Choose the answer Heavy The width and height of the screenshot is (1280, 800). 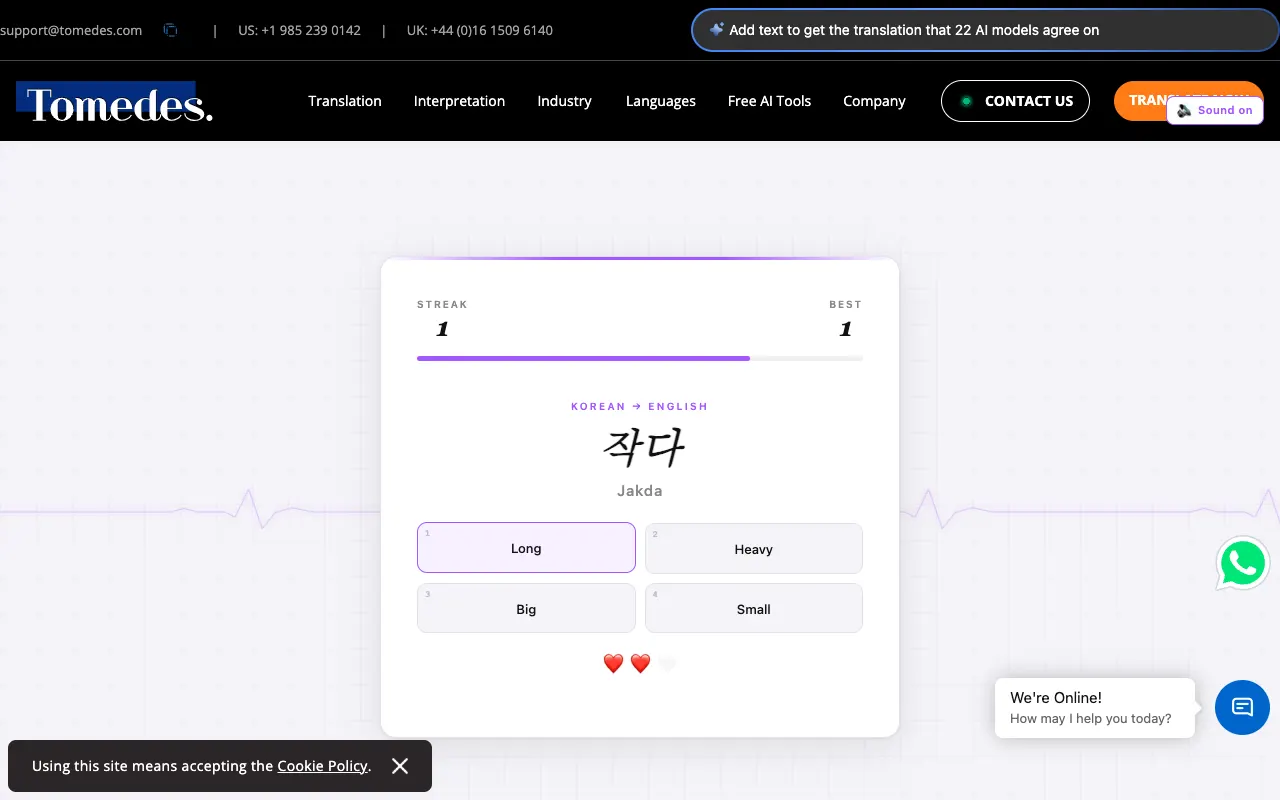tap(754, 548)
